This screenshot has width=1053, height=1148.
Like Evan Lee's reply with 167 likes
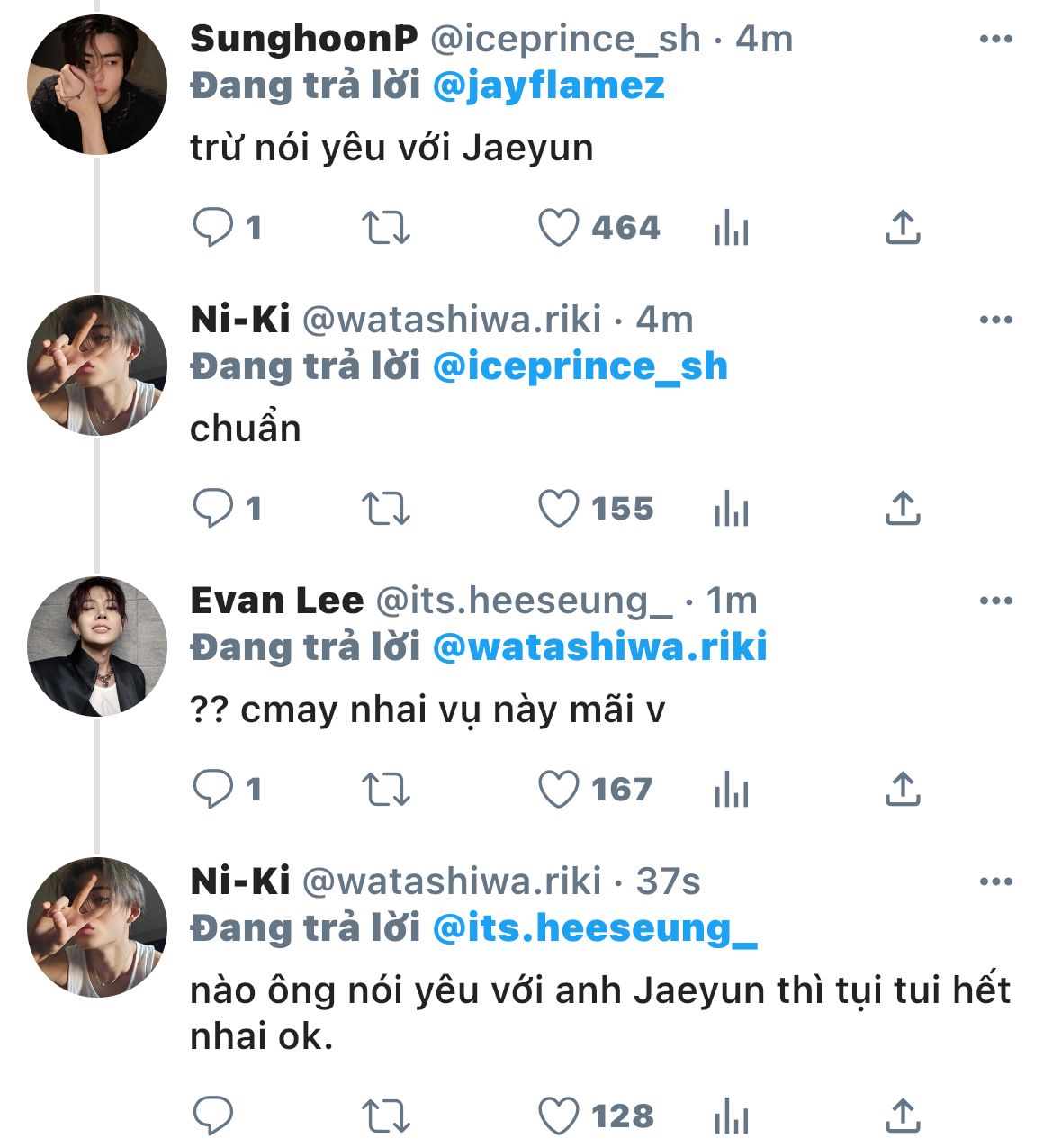tap(559, 790)
